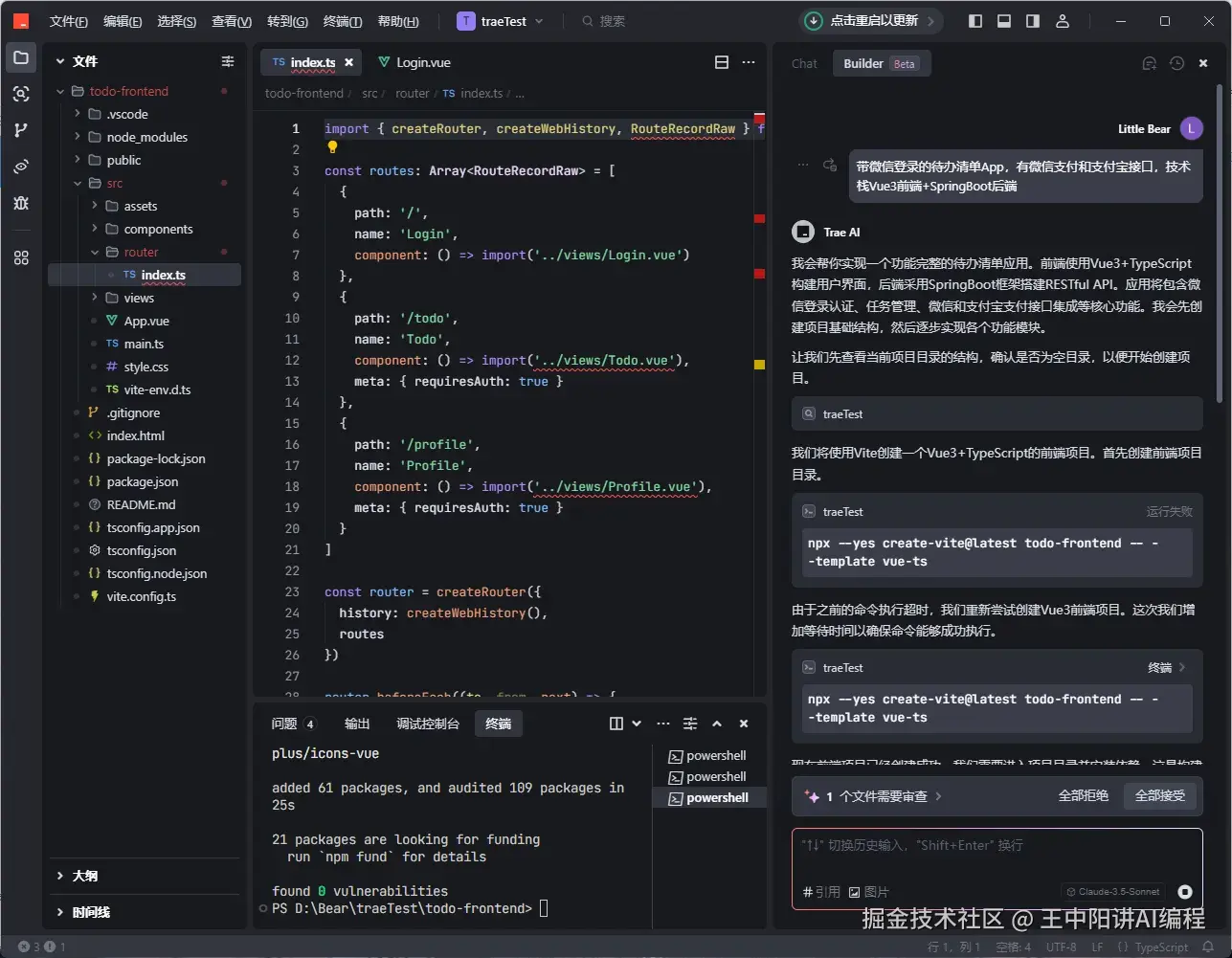This screenshot has height=958, width=1232.
Task: Click the copy icon beside the user message
Action: pos(830,165)
